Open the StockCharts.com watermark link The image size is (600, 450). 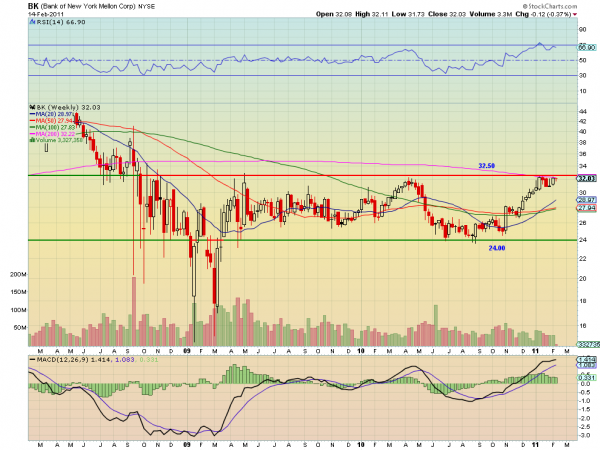(x=550, y=6)
